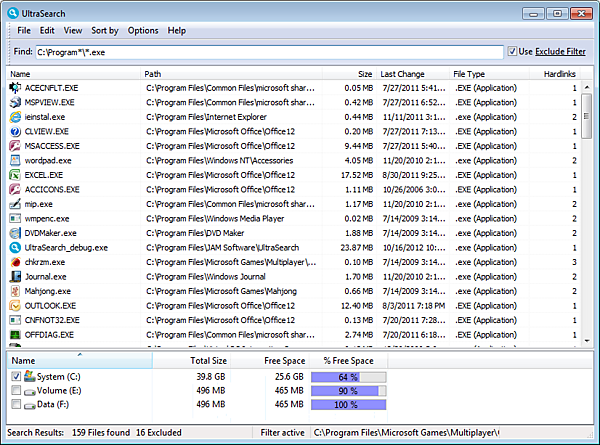Click the ieinstal.exe Internet Explorer icon
The width and height of the screenshot is (600, 445).
(x=15, y=117)
